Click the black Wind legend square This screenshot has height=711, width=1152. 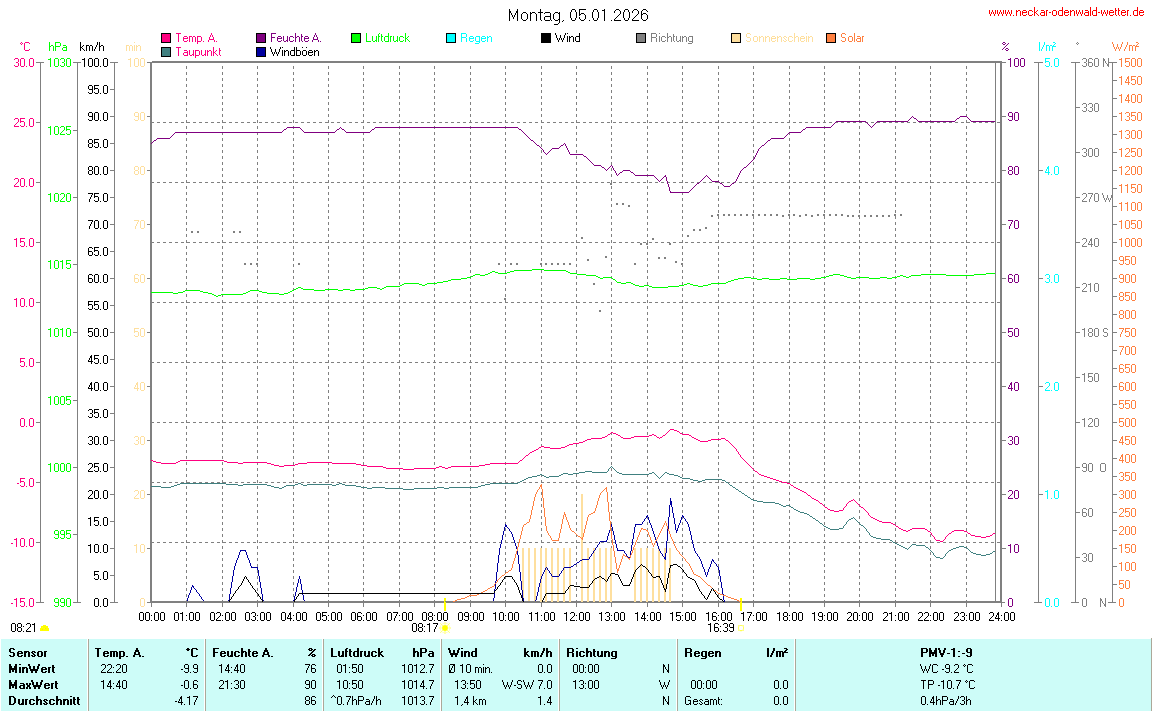click(546, 39)
